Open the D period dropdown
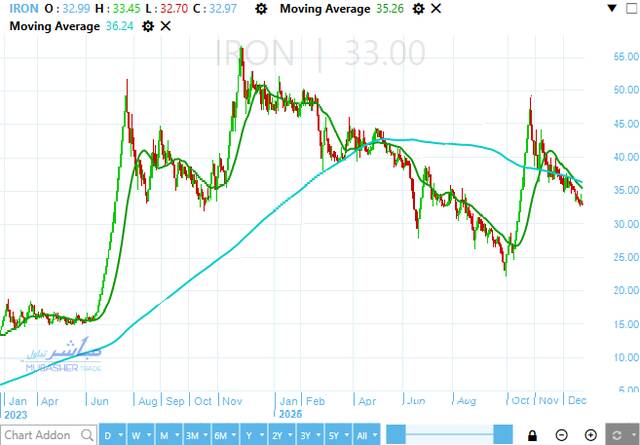 [x=112, y=435]
